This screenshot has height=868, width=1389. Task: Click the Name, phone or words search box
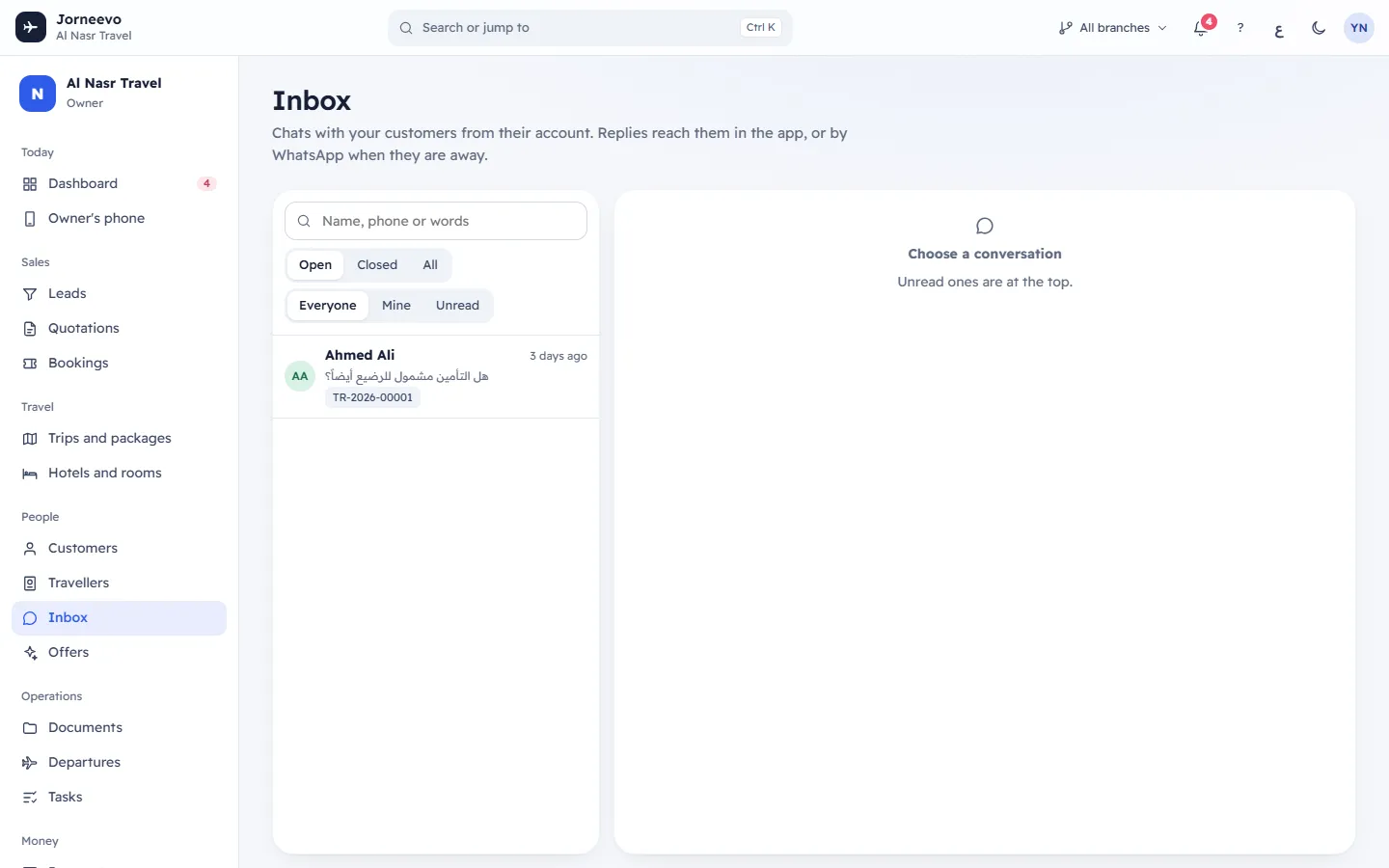(436, 221)
